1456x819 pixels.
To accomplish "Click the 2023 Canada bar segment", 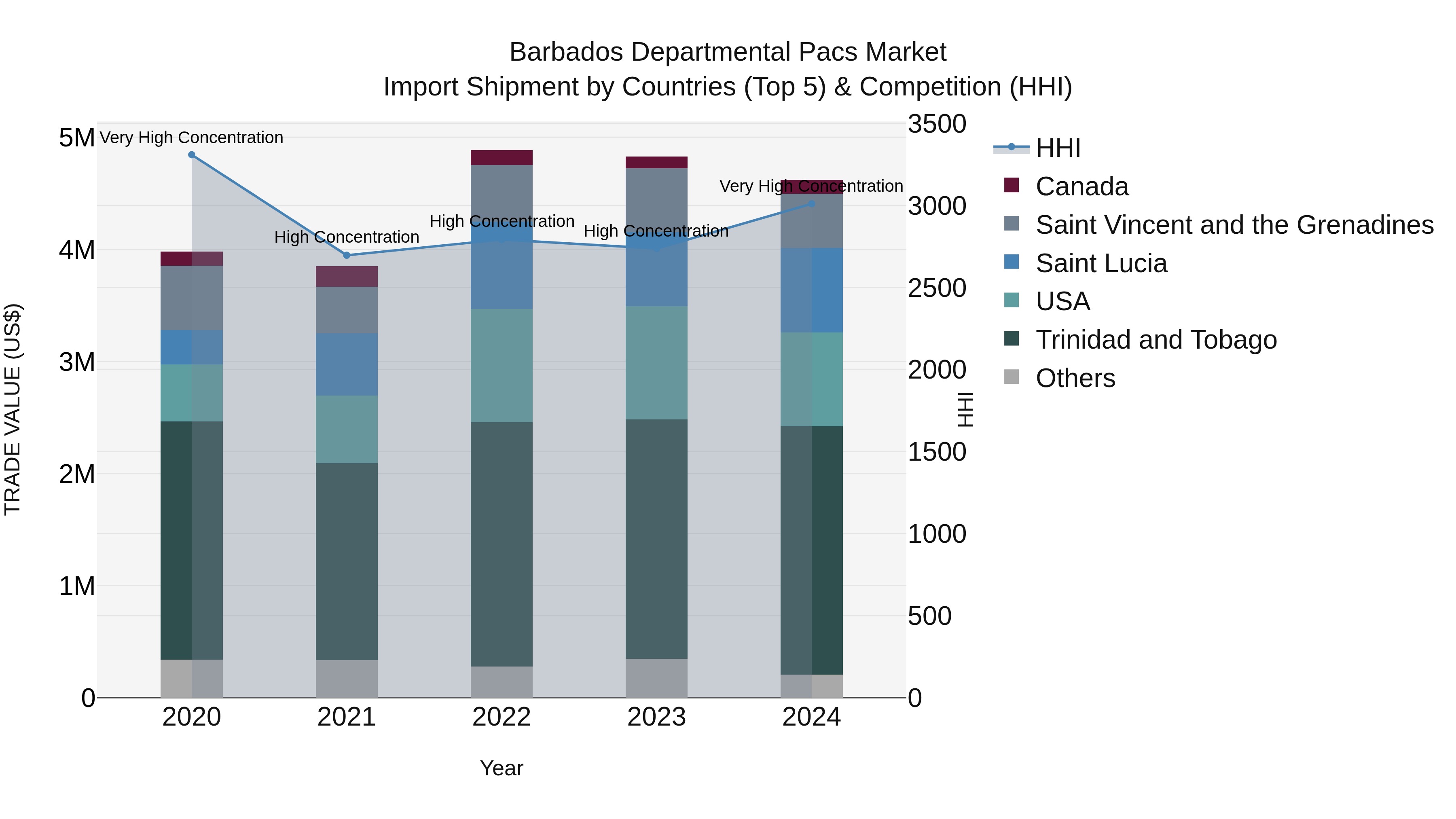I will click(x=656, y=163).
